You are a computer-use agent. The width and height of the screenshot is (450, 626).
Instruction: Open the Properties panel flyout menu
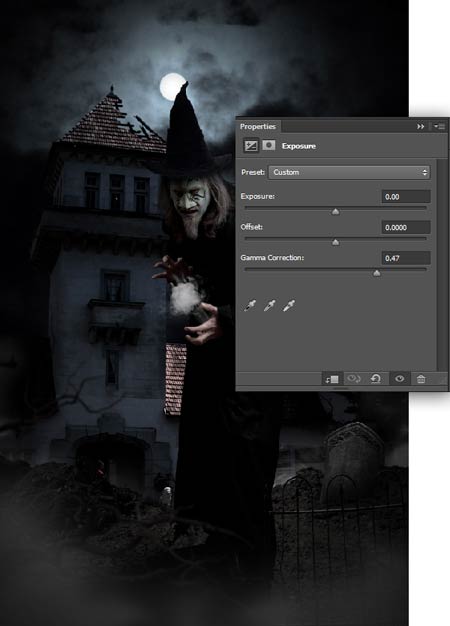[x=439, y=127]
